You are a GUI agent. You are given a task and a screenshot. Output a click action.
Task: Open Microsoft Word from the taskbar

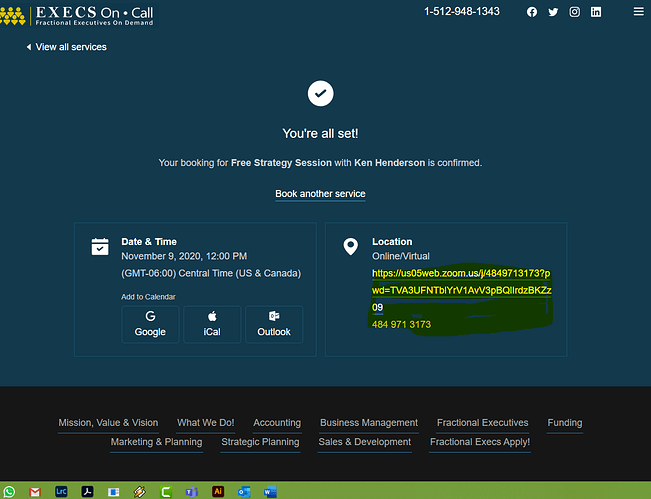point(270,492)
